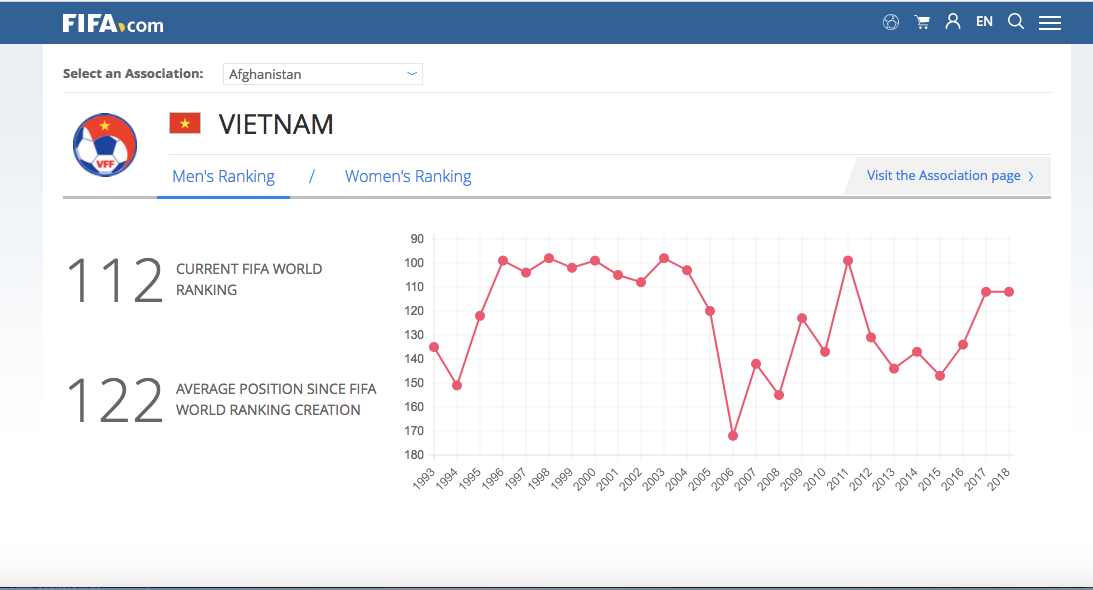Select the 2016 data point on chart

[963, 345]
